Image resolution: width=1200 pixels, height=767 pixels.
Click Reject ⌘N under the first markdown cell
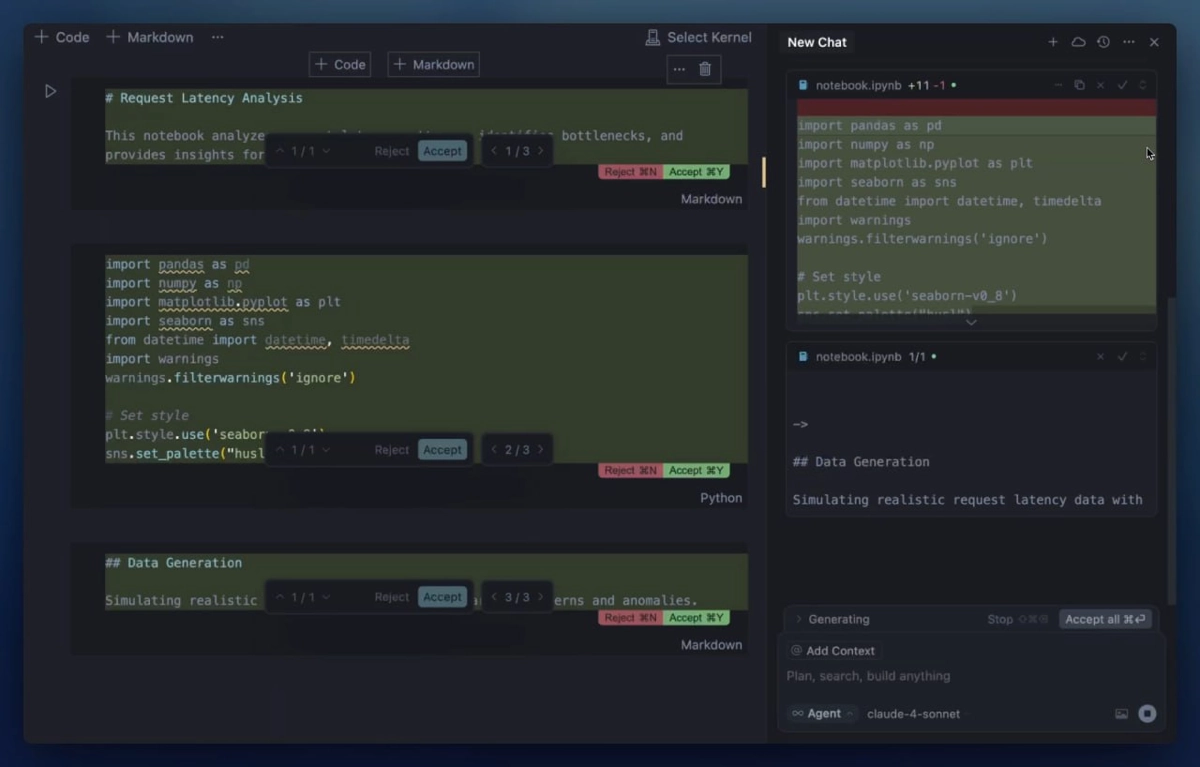(630, 172)
